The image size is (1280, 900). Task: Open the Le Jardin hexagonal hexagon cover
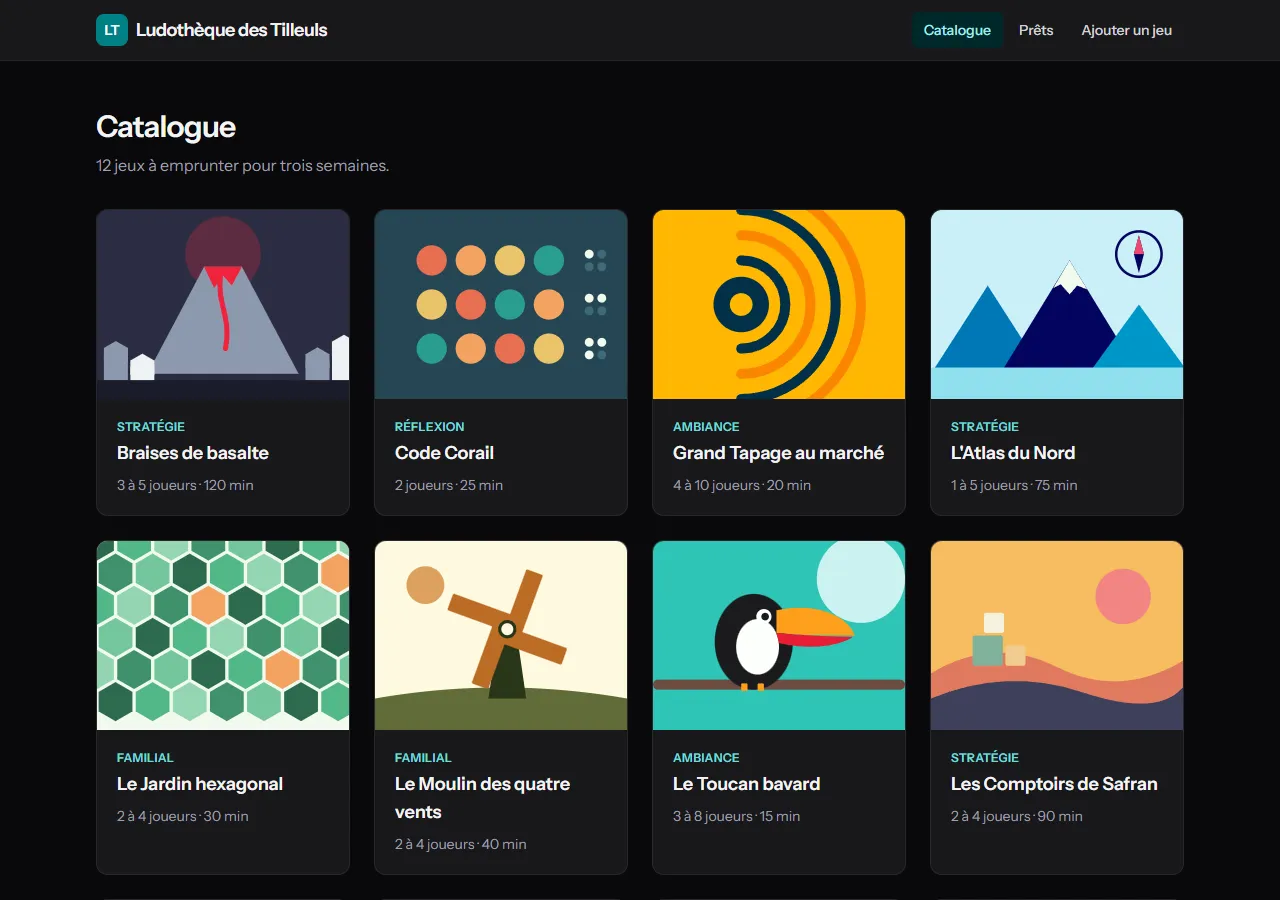[223, 635]
